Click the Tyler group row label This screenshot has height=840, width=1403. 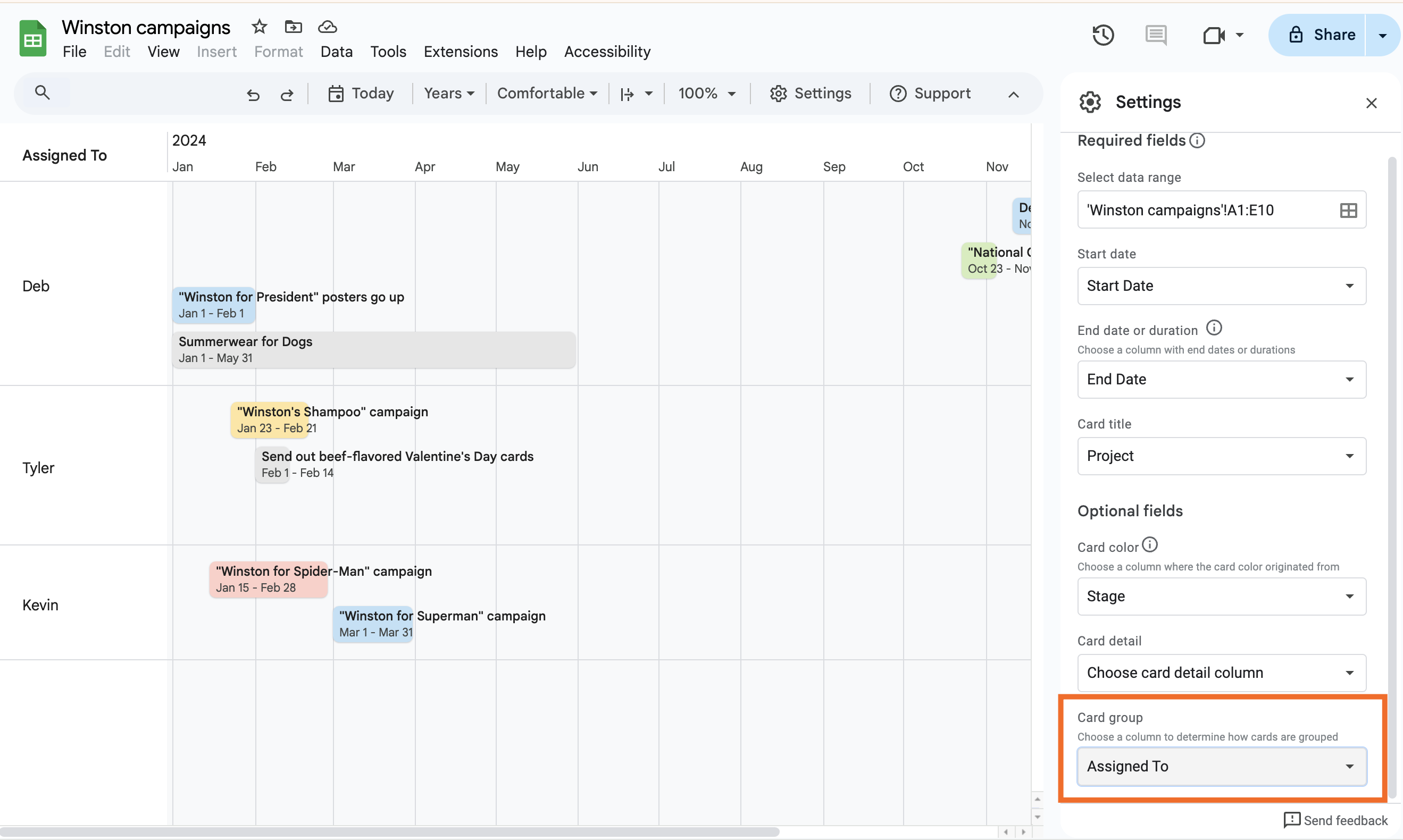(38, 467)
